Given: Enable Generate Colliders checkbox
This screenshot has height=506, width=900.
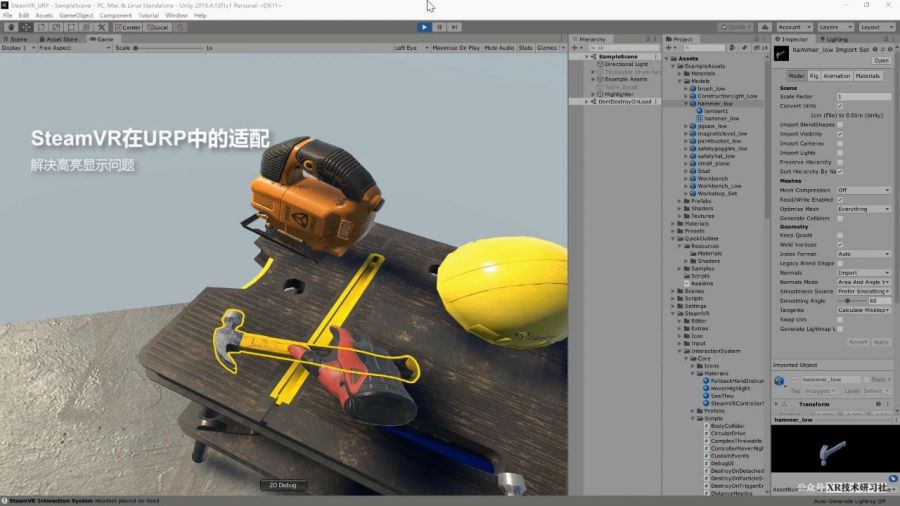Looking at the screenshot, I should (840, 218).
